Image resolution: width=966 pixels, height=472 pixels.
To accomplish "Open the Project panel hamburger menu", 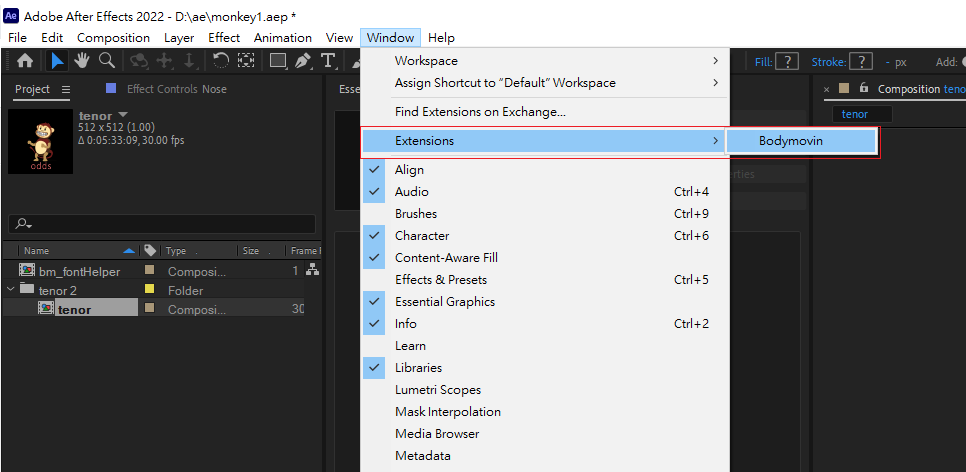I will [x=66, y=89].
